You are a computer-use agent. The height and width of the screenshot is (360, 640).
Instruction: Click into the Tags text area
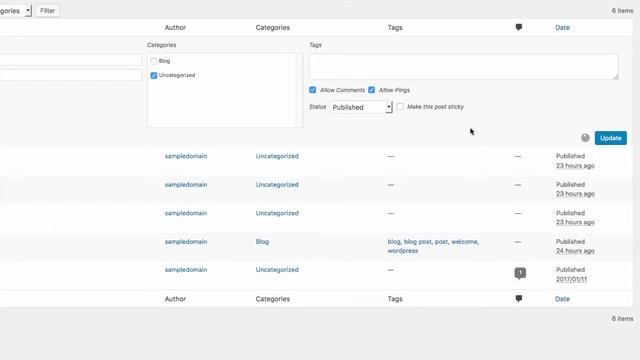pos(463,67)
